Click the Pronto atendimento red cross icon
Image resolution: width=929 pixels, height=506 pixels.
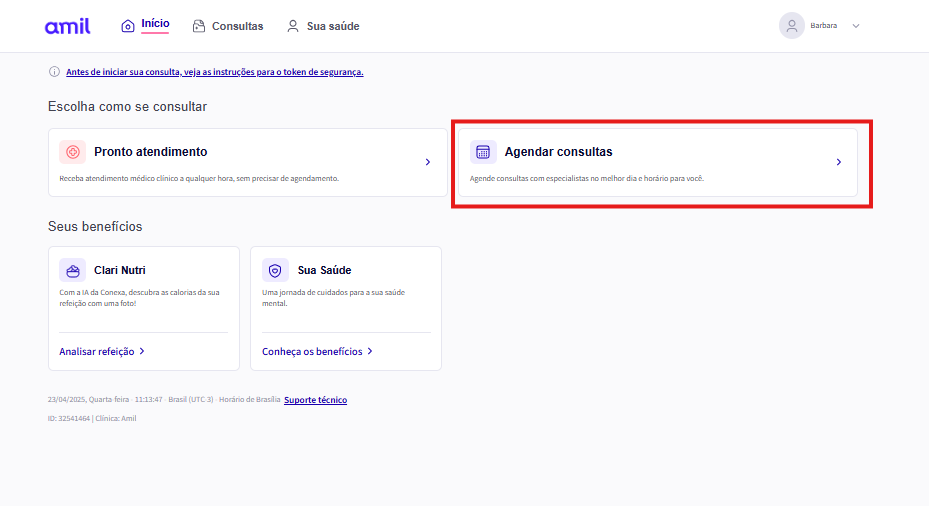pos(72,152)
